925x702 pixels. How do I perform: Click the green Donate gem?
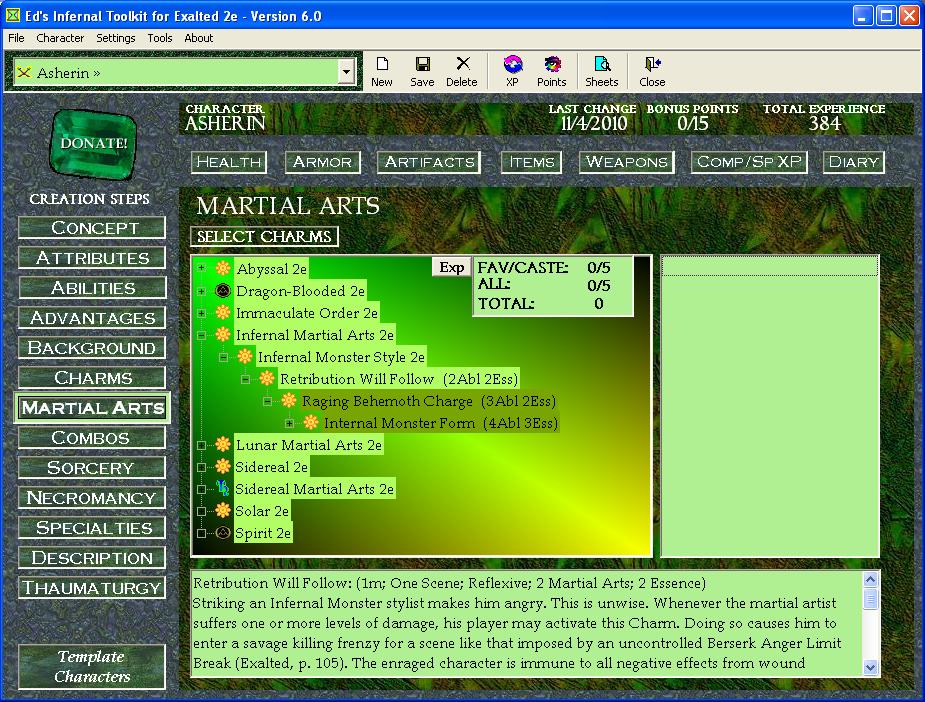coord(93,143)
